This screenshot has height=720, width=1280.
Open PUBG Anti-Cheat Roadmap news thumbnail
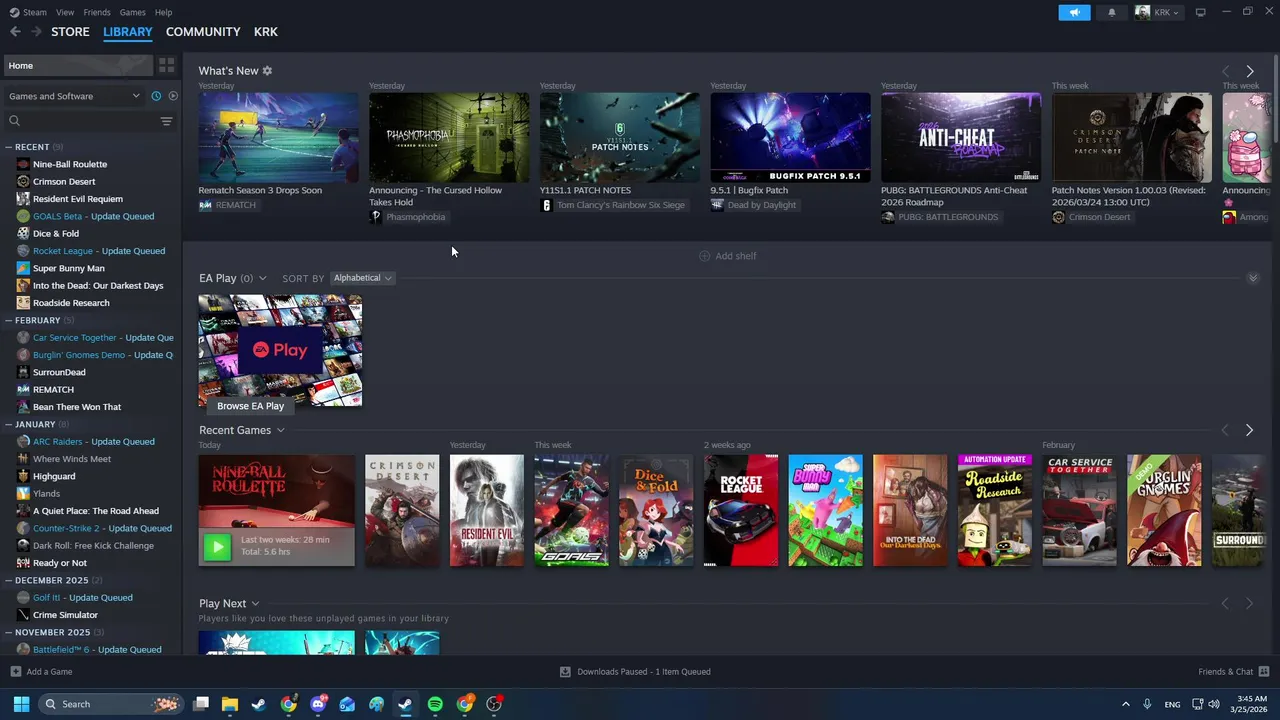click(961, 138)
